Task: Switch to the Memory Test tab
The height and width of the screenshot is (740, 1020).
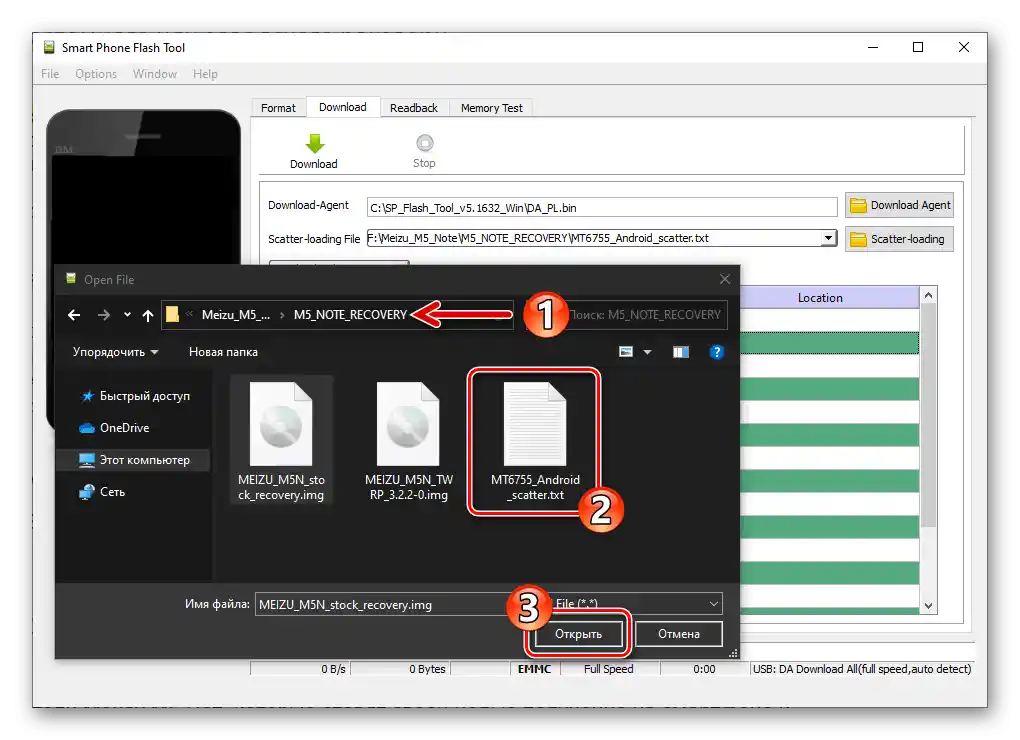Action: point(491,107)
